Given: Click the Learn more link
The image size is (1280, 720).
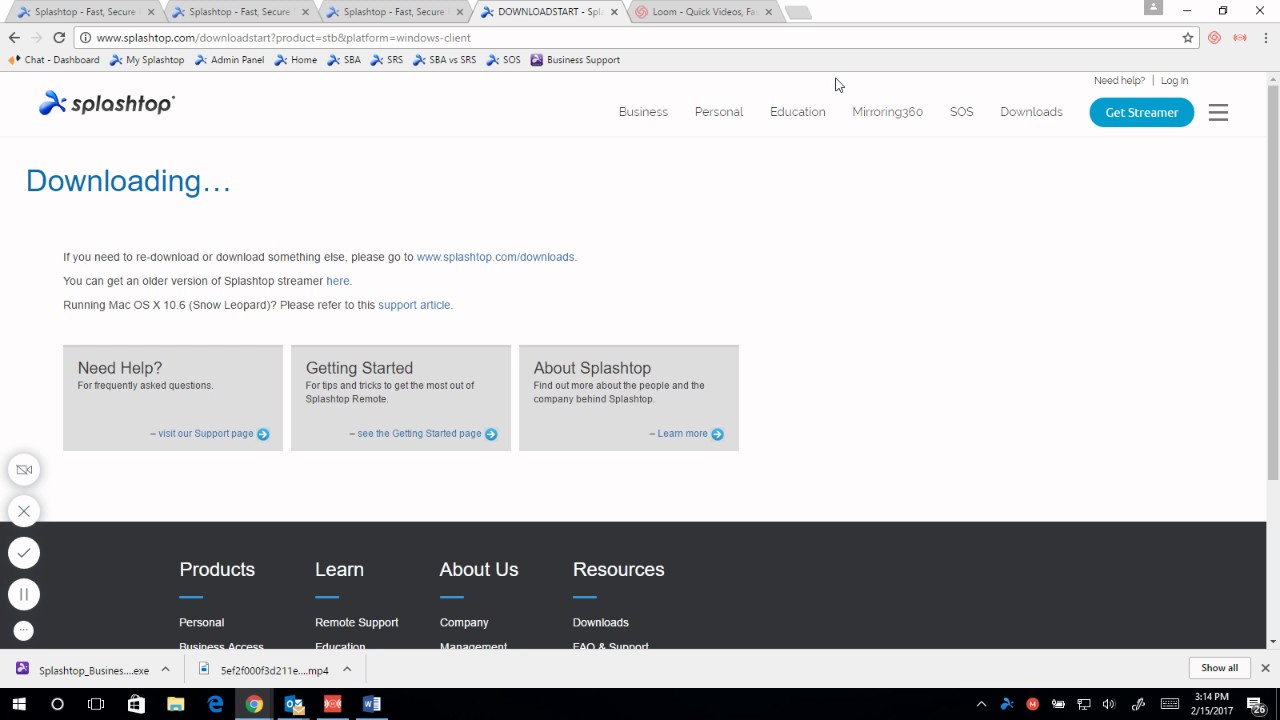Looking at the screenshot, I should 682,434.
